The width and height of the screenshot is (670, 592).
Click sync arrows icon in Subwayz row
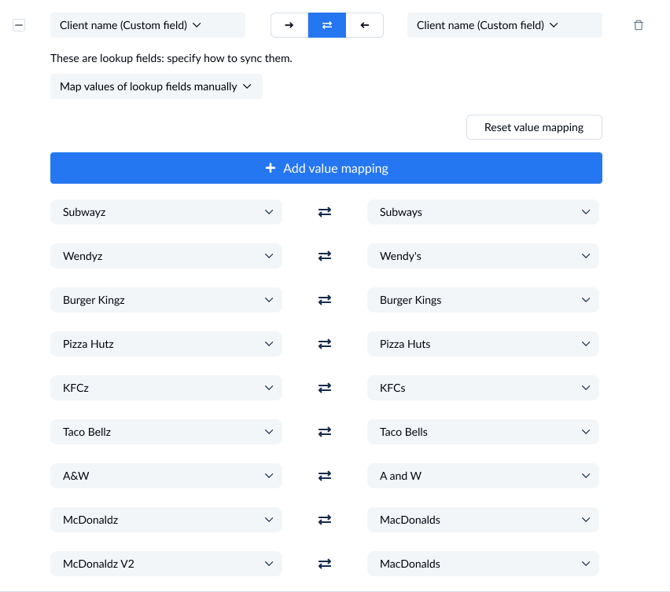[x=325, y=212]
